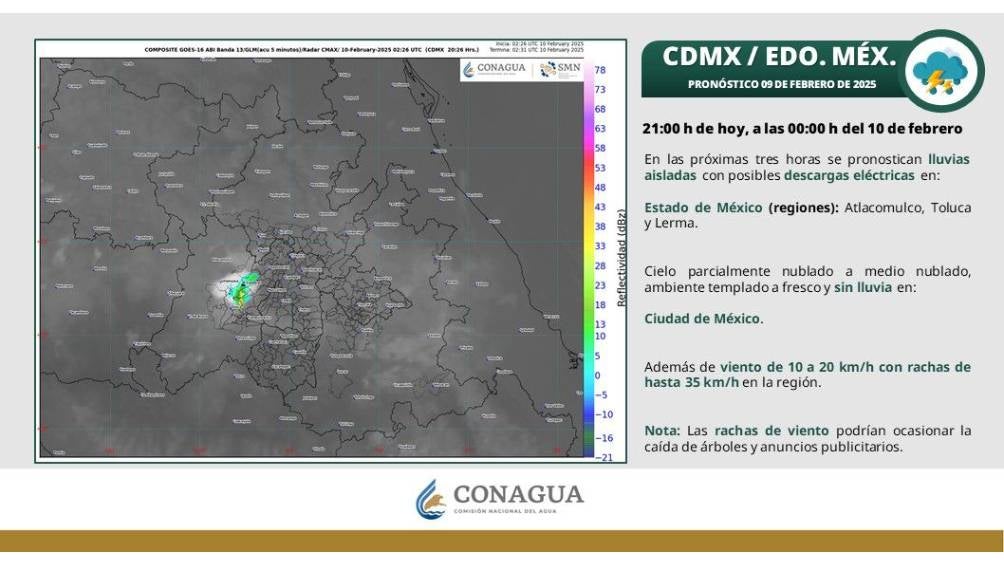The height and width of the screenshot is (565, 1004).
Task: Click the 'Pronóstico 09 de febrero de 2025' subtitle
Action: pyautogui.click(x=782, y=85)
